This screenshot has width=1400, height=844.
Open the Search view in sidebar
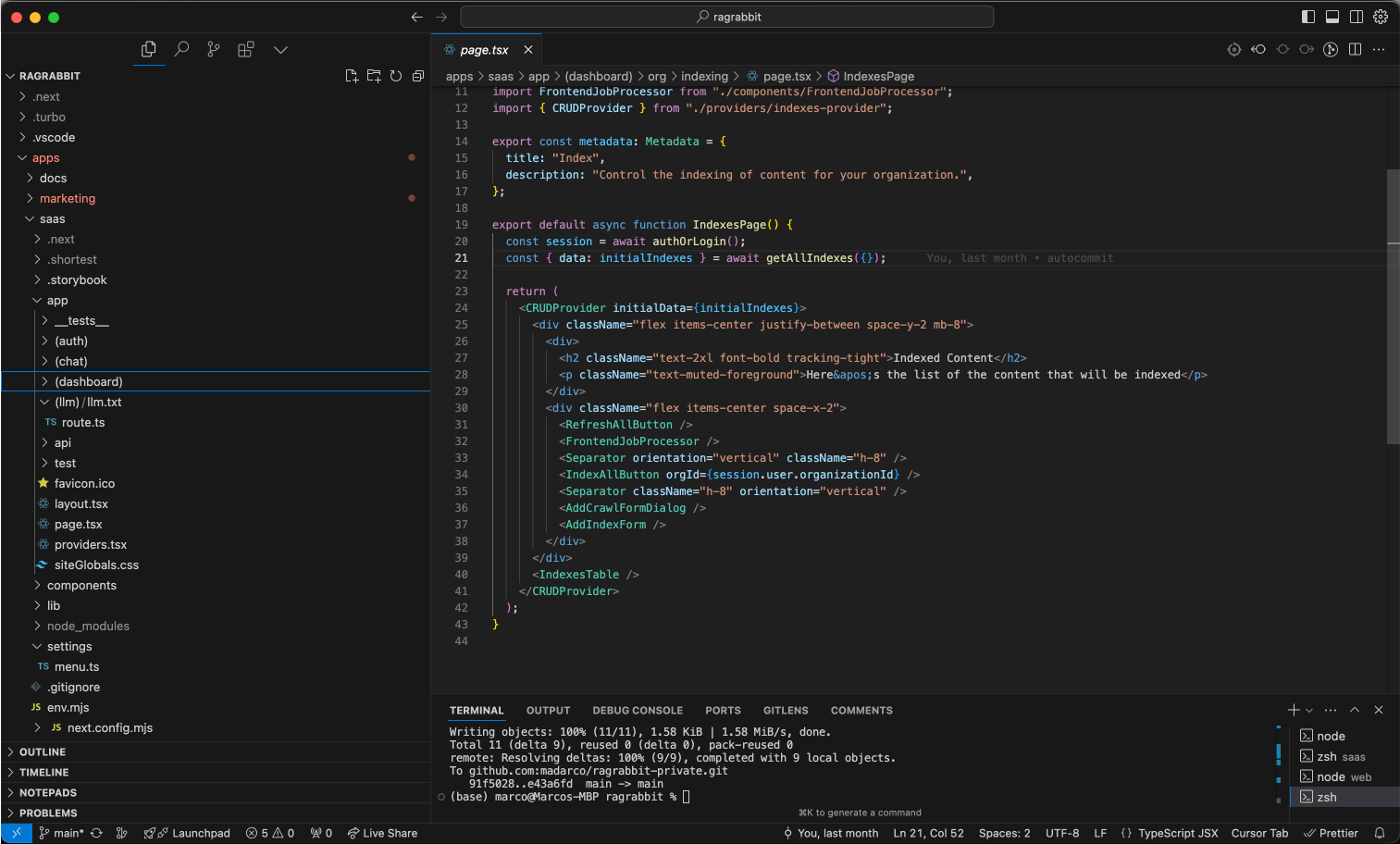[181, 49]
